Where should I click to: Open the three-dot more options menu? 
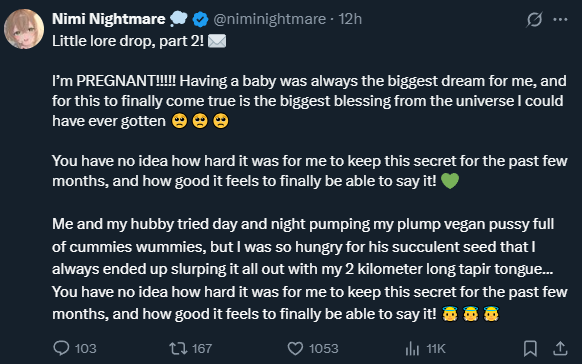coord(560,19)
